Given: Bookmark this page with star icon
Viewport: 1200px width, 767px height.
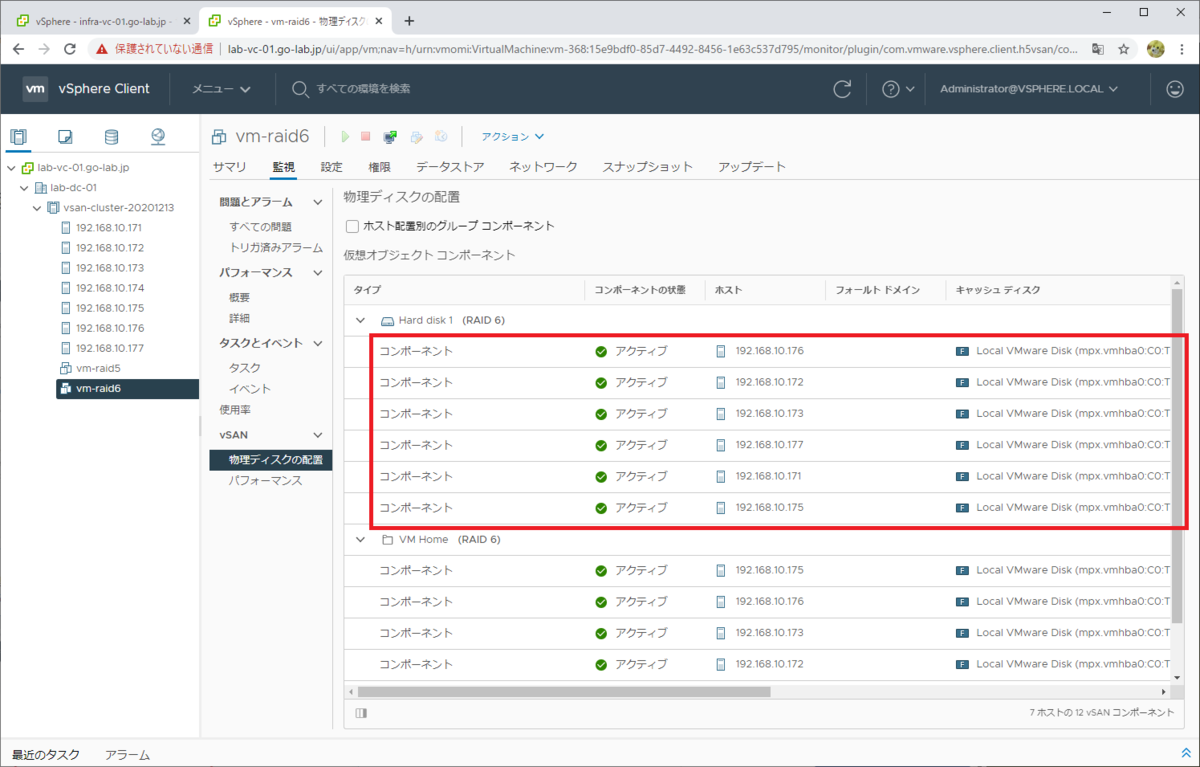Looking at the screenshot, I should (1124, 48).
